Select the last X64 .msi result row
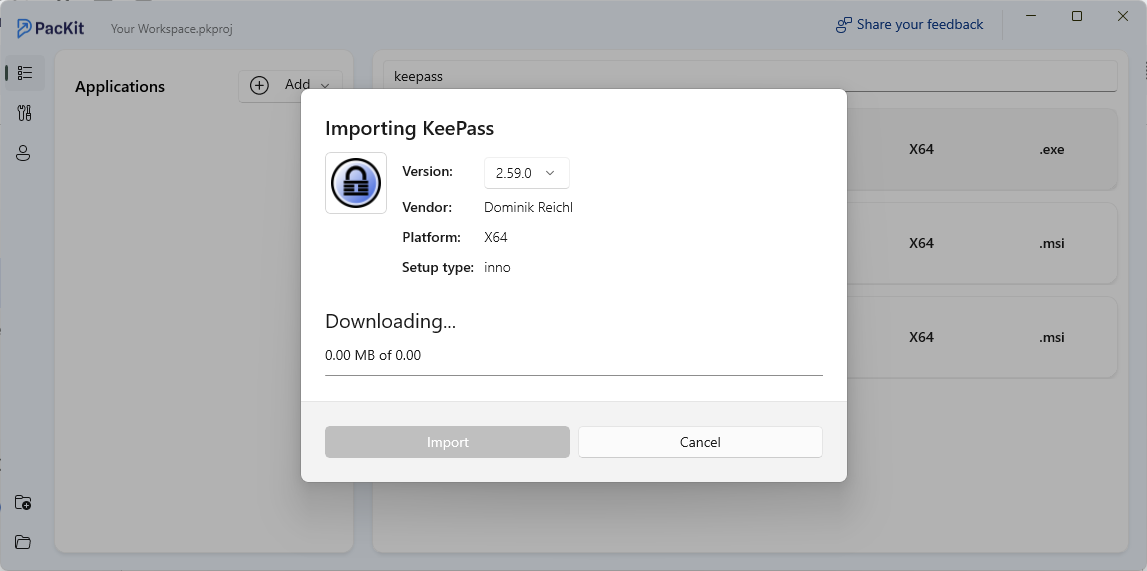 pos(980,337)
